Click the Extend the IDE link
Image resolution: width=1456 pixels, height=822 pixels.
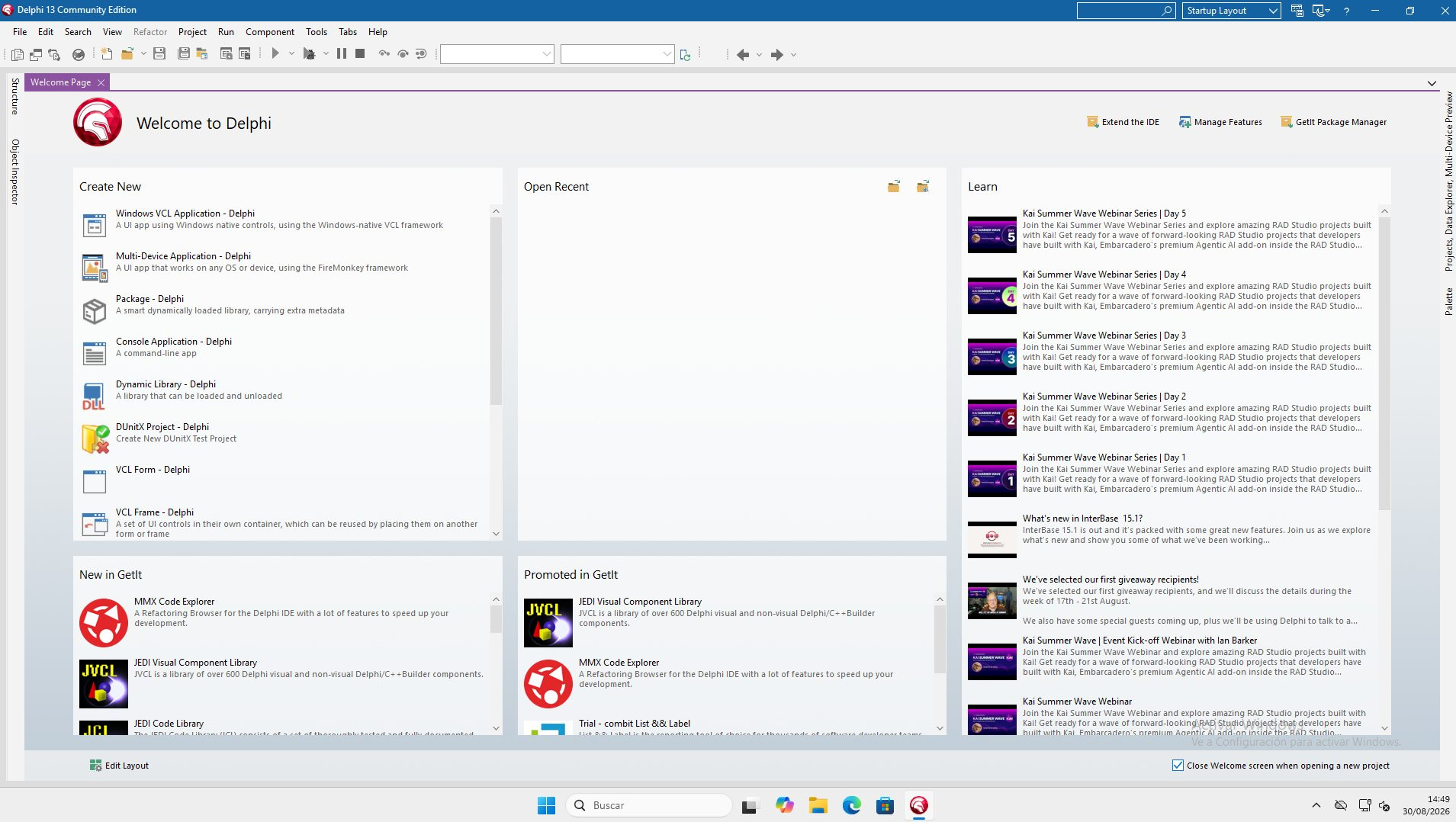point(1123,122)
